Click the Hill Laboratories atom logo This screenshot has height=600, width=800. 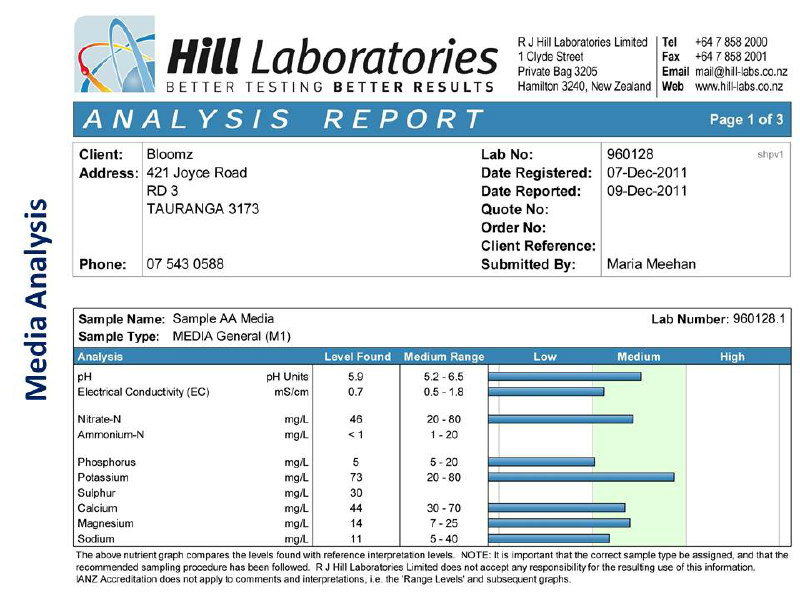point(115,54)
